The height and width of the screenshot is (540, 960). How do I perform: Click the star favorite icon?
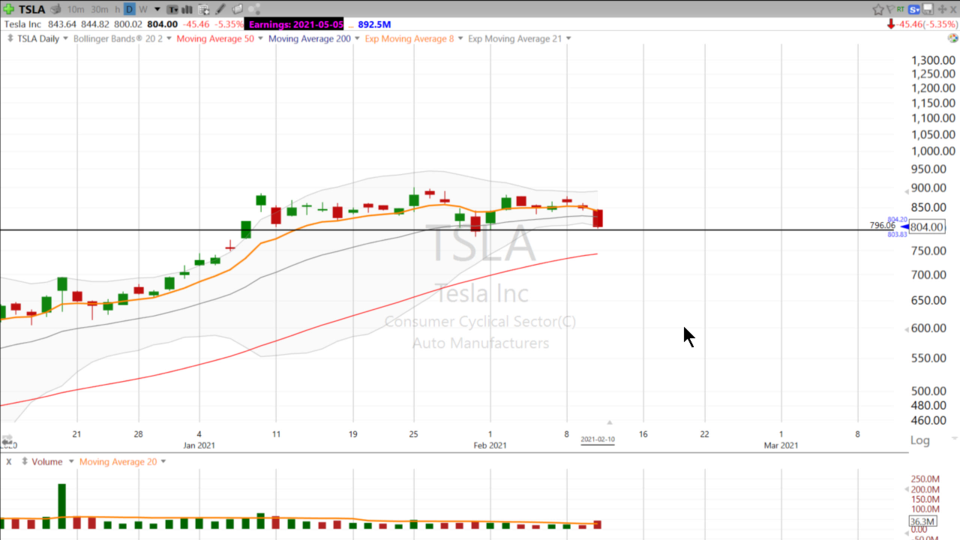878,9
